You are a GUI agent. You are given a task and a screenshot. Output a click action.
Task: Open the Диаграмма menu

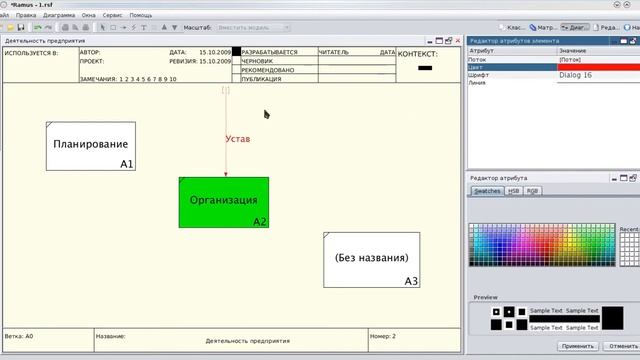(59, 15)
